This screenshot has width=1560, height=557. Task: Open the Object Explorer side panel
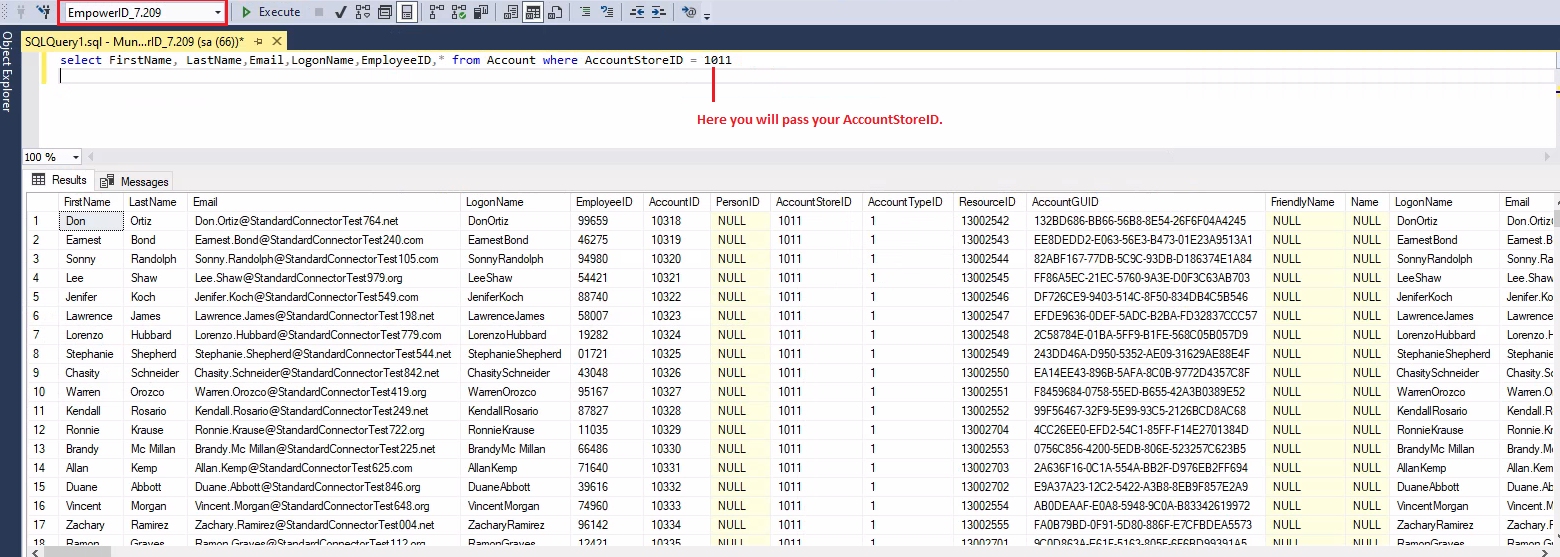[x=6, y=72]
